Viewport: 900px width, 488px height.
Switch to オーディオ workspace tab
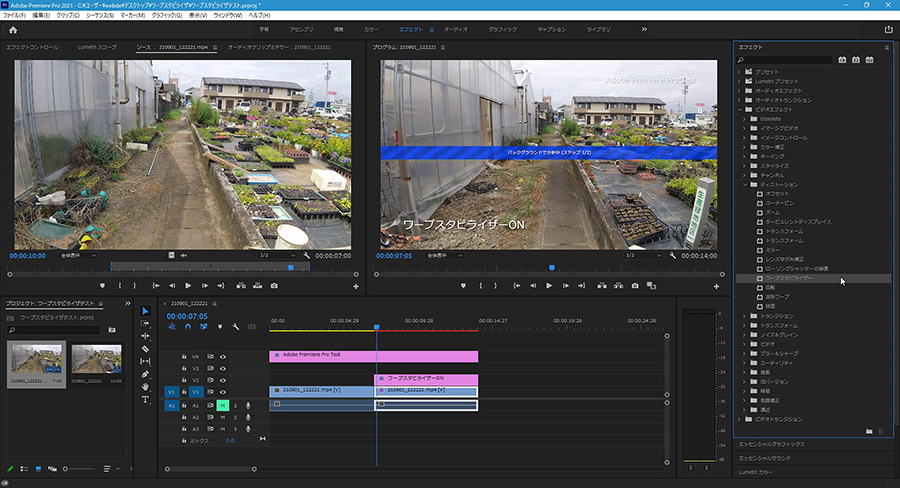456,29
